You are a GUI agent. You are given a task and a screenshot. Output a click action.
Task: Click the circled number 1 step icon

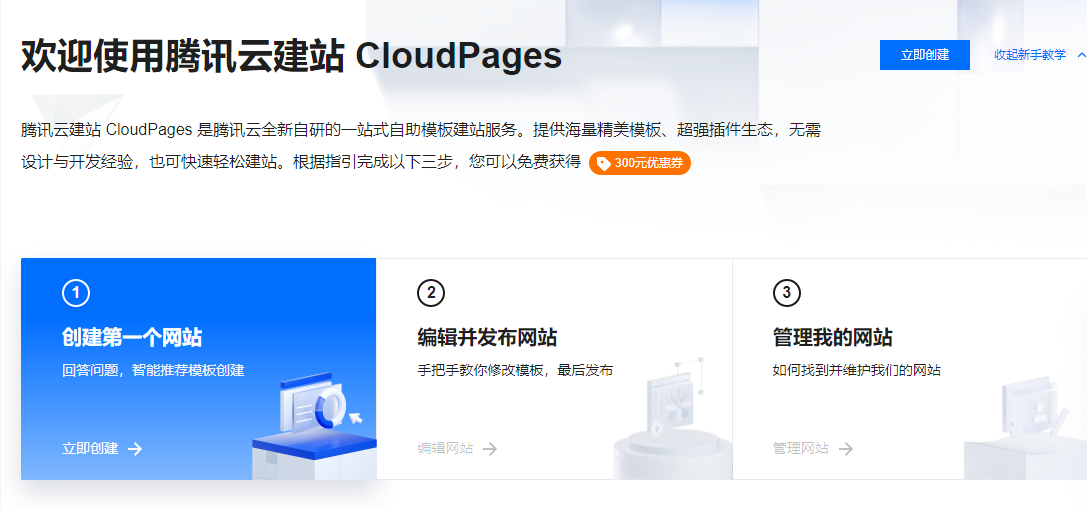tap(76, 293)
